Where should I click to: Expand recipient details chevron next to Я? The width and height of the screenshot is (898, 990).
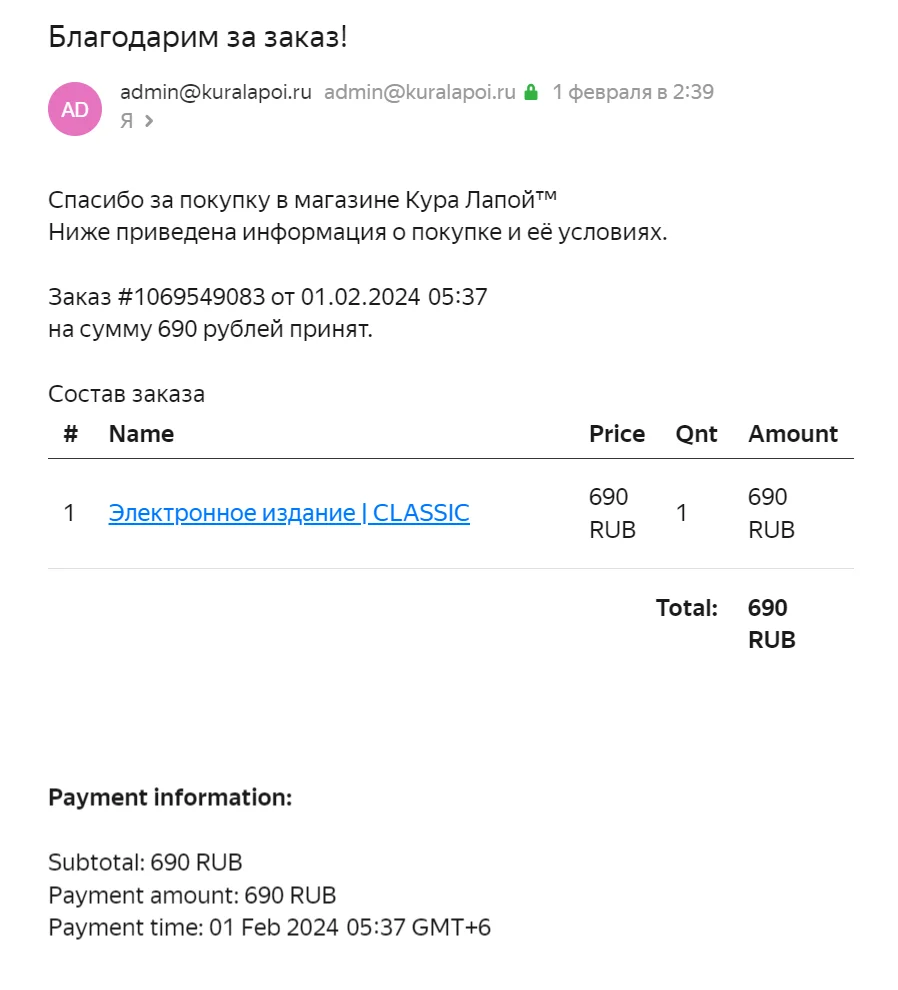point(149,121)
